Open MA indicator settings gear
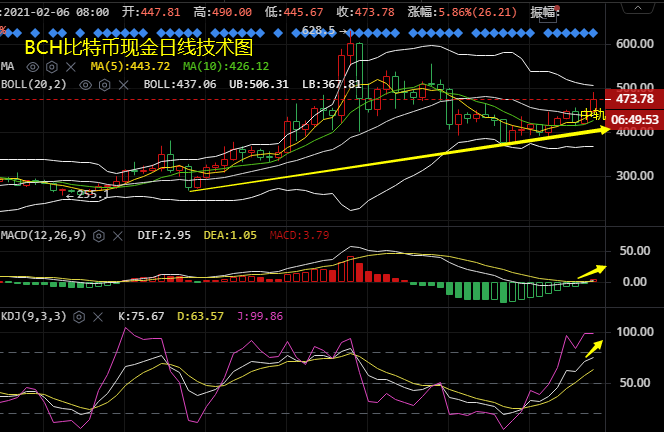This screenshot has width=664, height=432. (x=51, y=66)
